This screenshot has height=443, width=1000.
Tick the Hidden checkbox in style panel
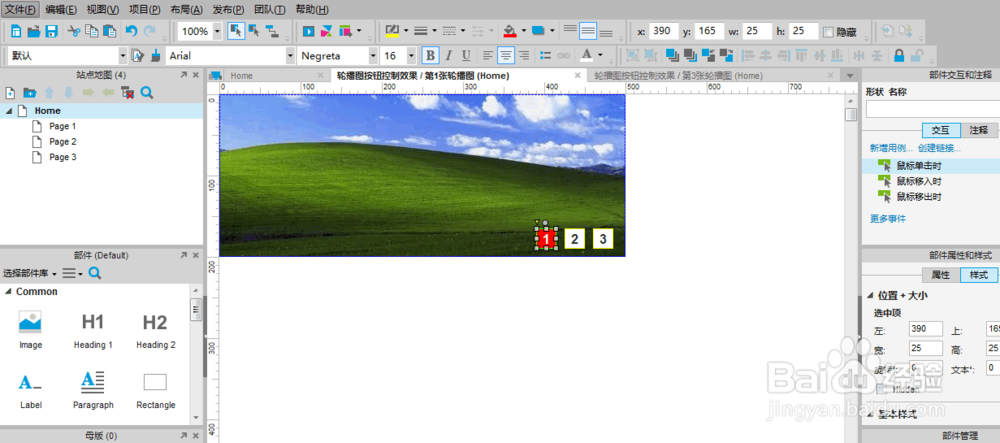pos(881,389)
